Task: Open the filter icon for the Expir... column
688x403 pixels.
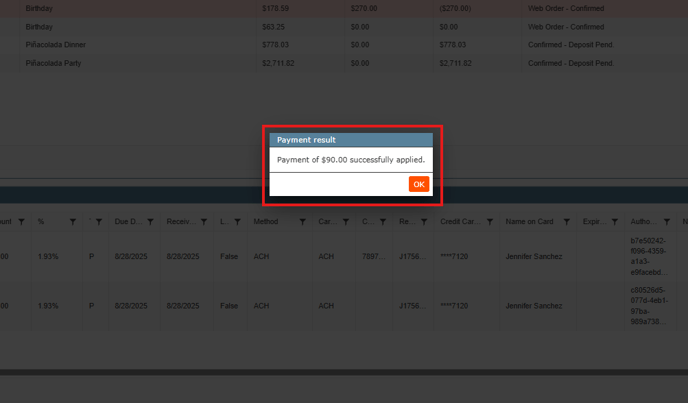Action: click(x=615, y=222)
